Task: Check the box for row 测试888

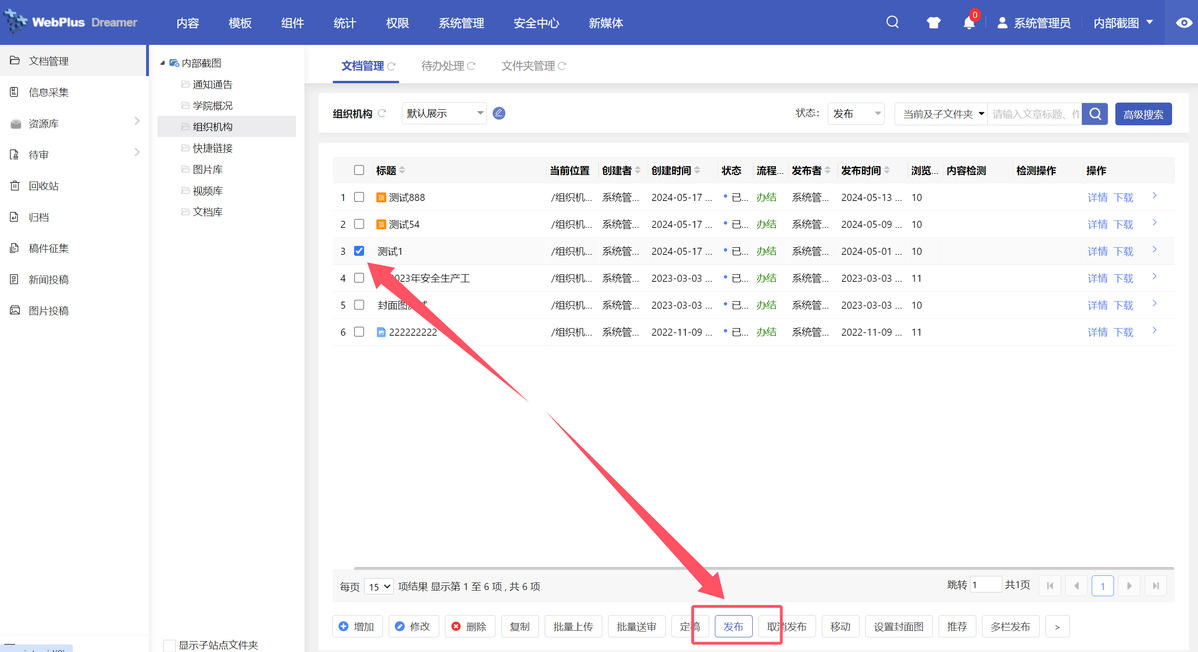Action: pos(359,197)
